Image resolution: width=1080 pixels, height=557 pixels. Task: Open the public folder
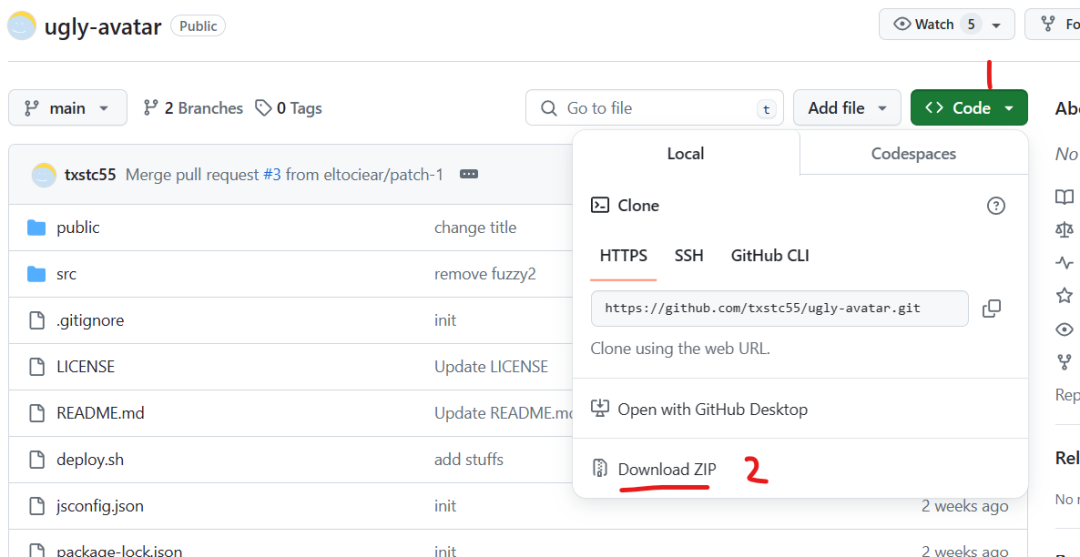78,228
